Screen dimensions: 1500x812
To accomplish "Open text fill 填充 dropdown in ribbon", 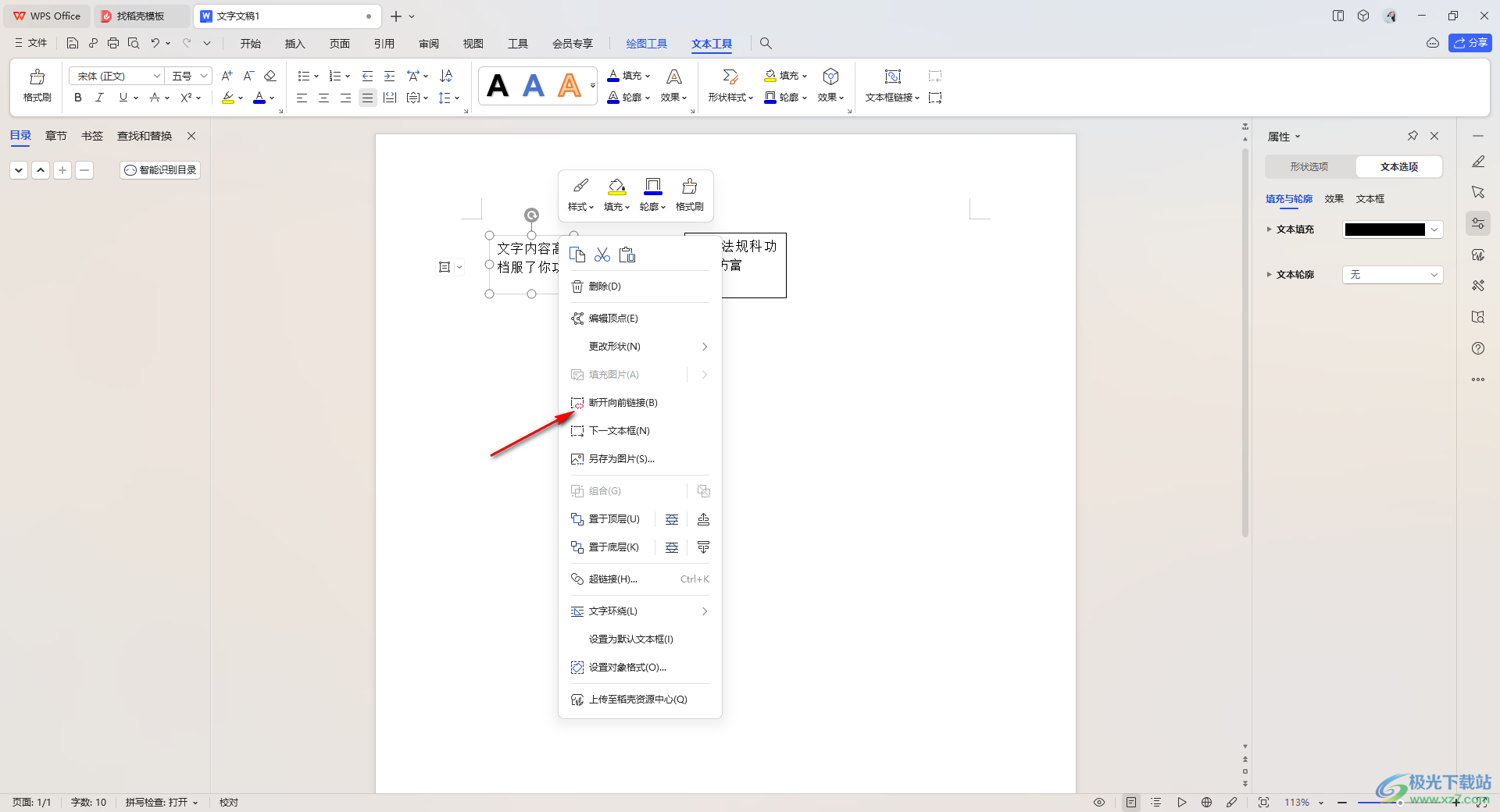I will coord(629,76).
